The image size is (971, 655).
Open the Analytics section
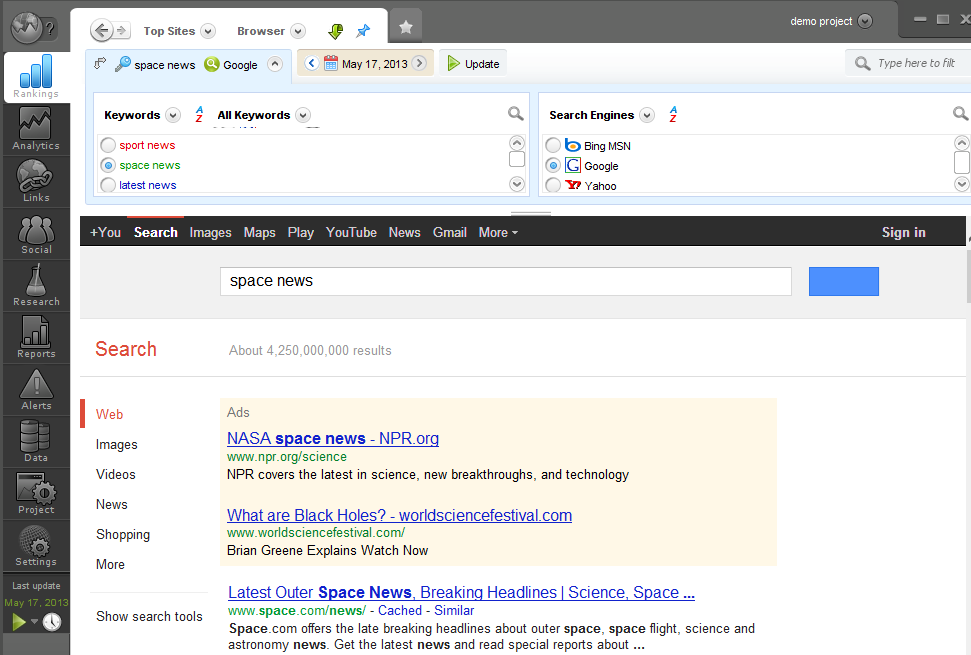(36, 129)
